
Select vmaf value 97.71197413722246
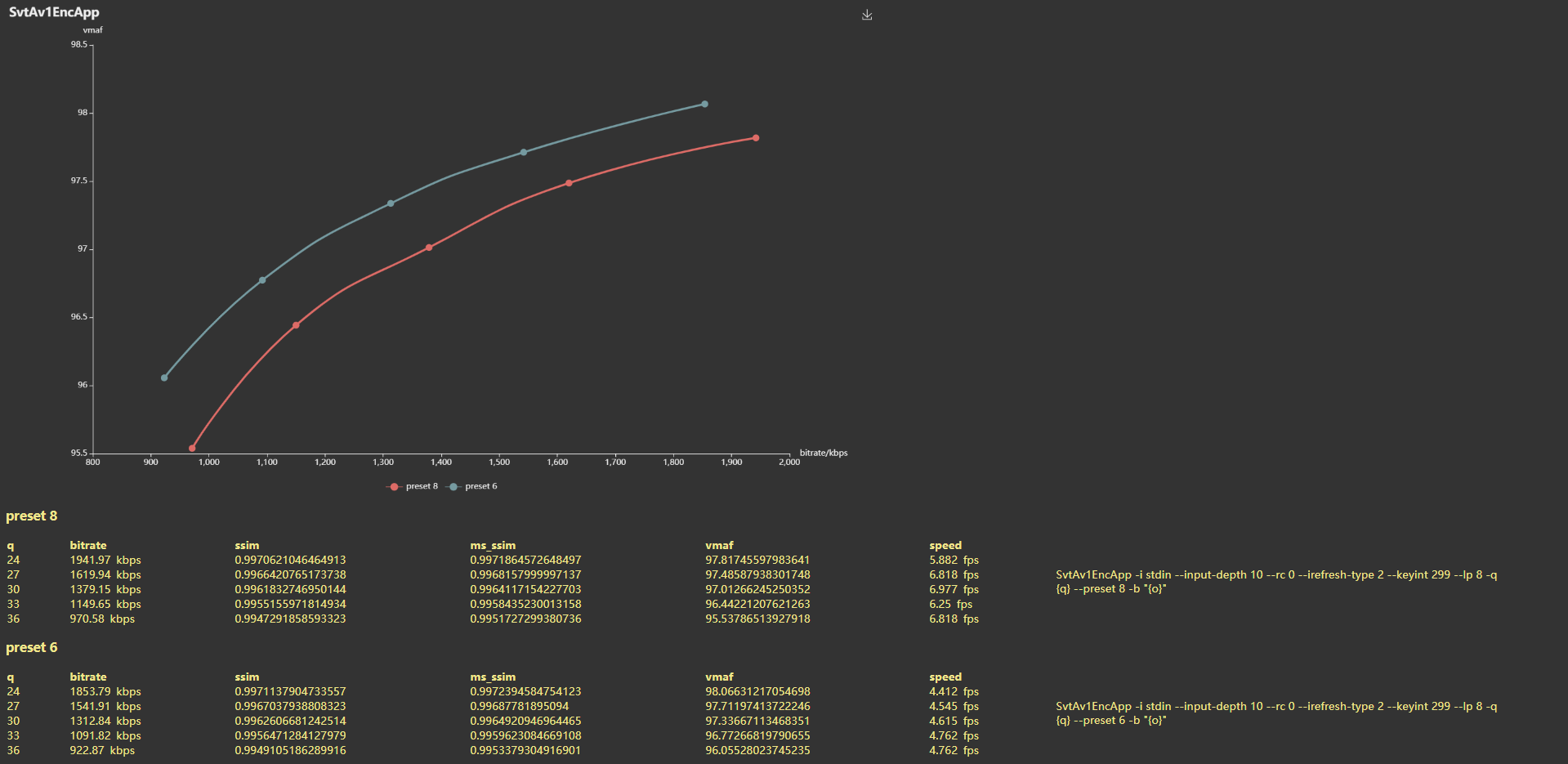tap(757, 706)
